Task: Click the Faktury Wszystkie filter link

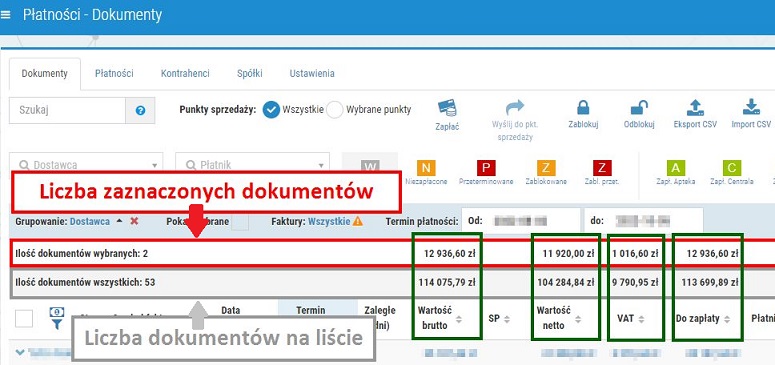Action: [x=329, y=222]
